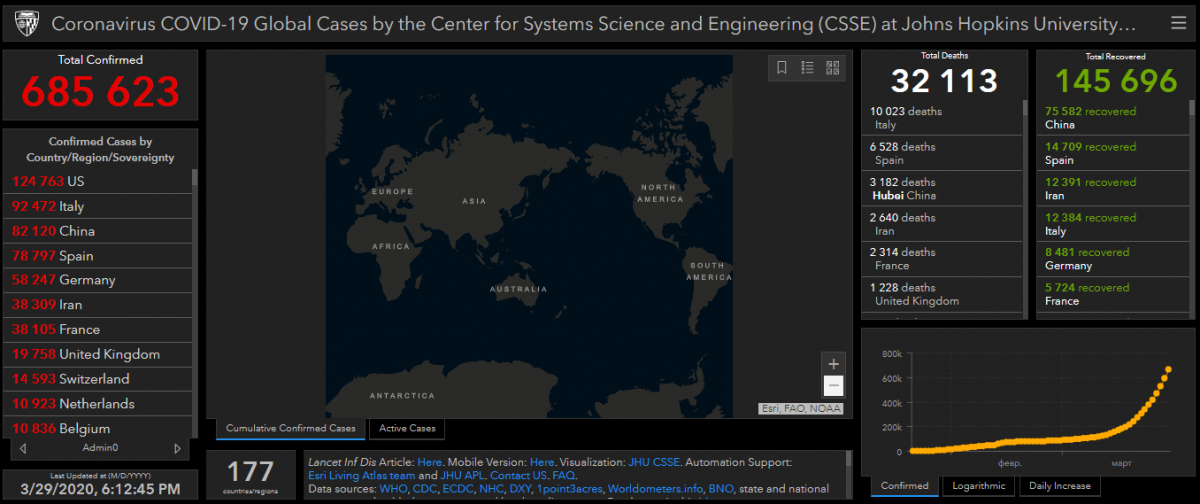1200x504 pixels.
Task: Go to next Admin level arrow
Action: click(x=177, y=448)
